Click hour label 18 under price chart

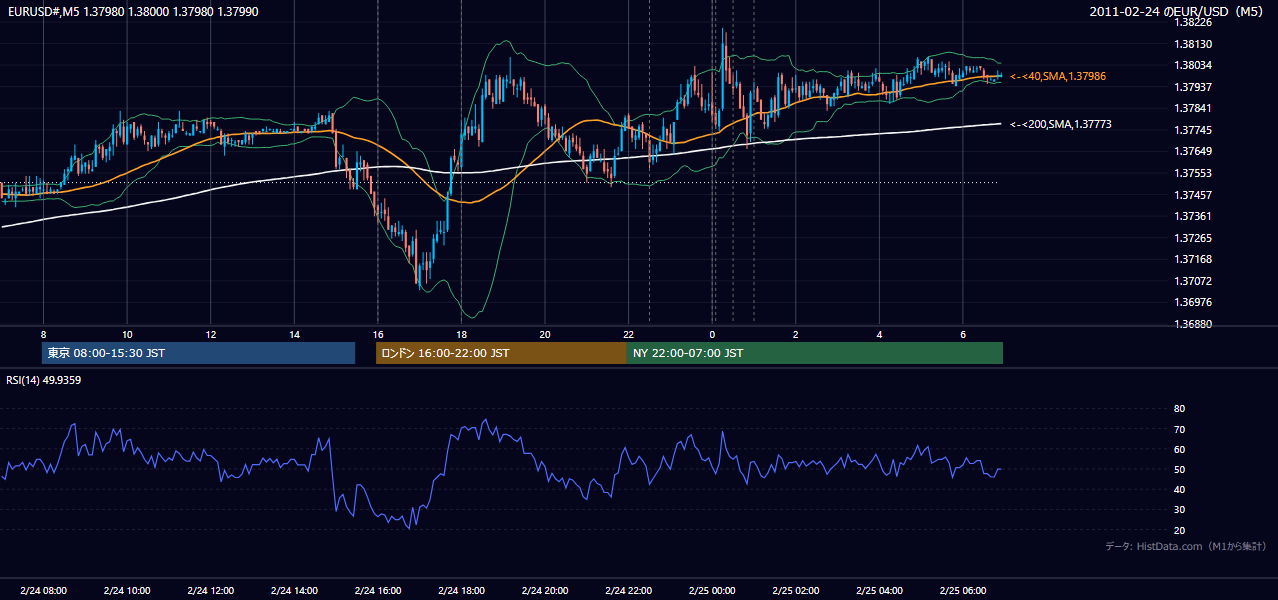[461, 334]
